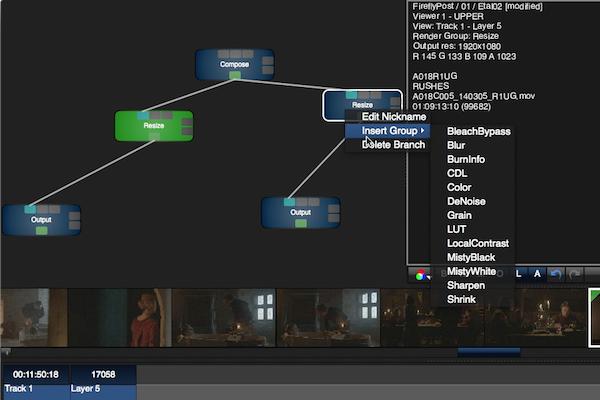Insert a Sharpen group
Viewport: 600px width, 400px height.
pos(466,286)
